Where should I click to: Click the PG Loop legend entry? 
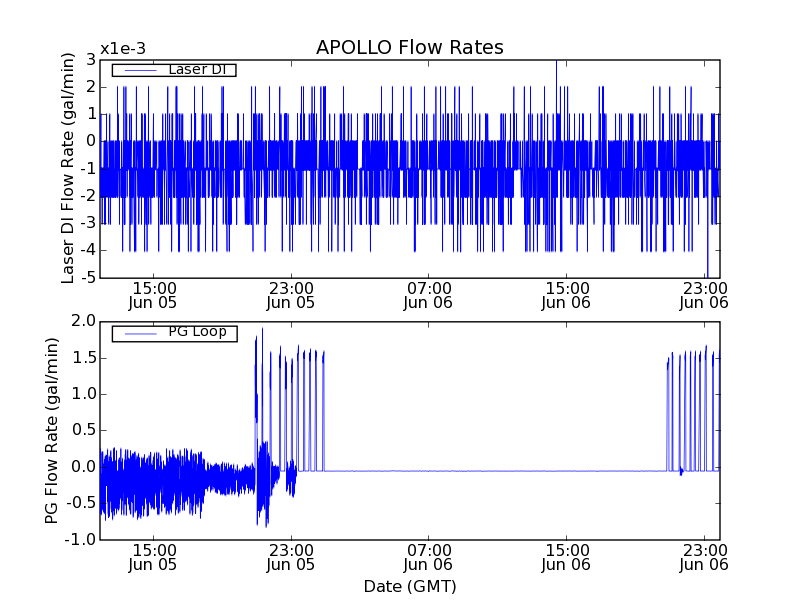pyautogui.click(x=174, y=333)
